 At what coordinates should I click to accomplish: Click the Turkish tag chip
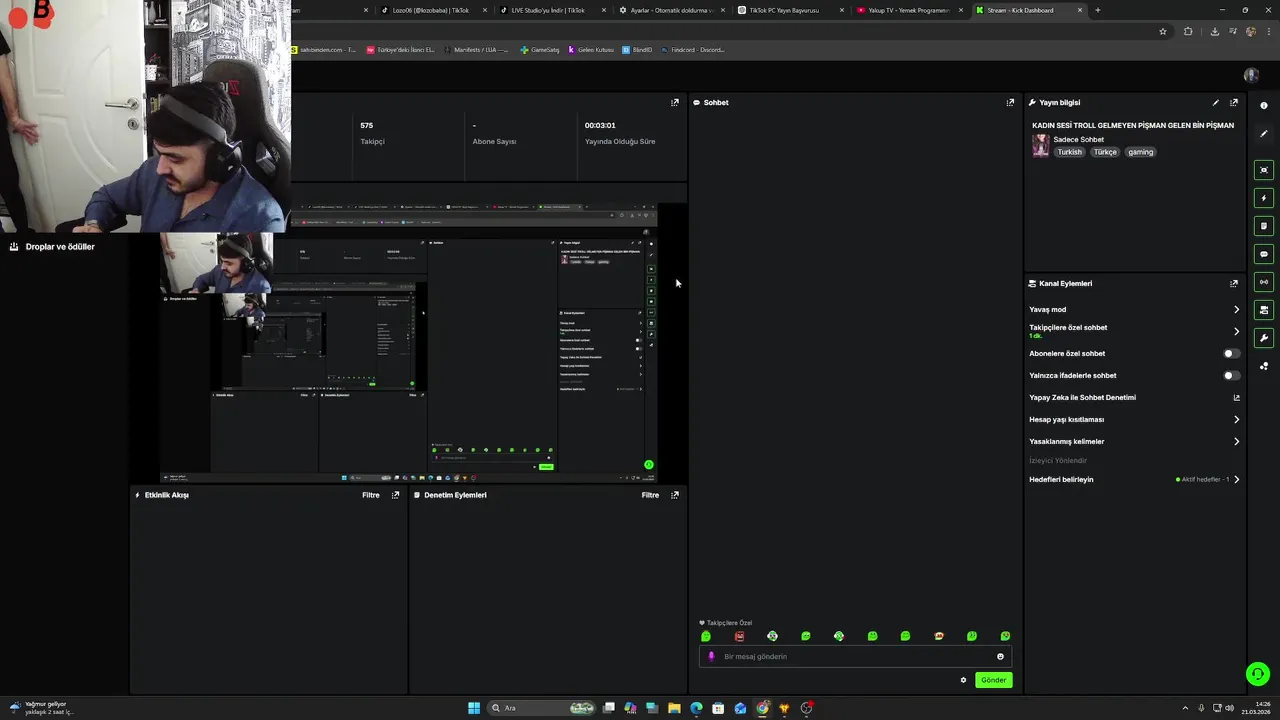1070,152
